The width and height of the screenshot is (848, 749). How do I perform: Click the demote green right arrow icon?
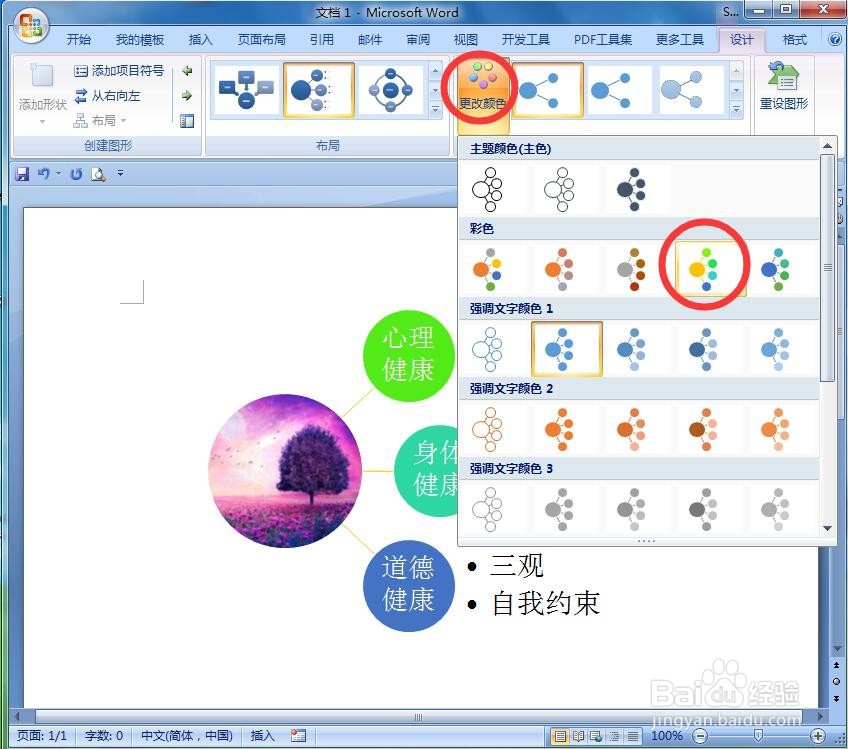(187, 96)
